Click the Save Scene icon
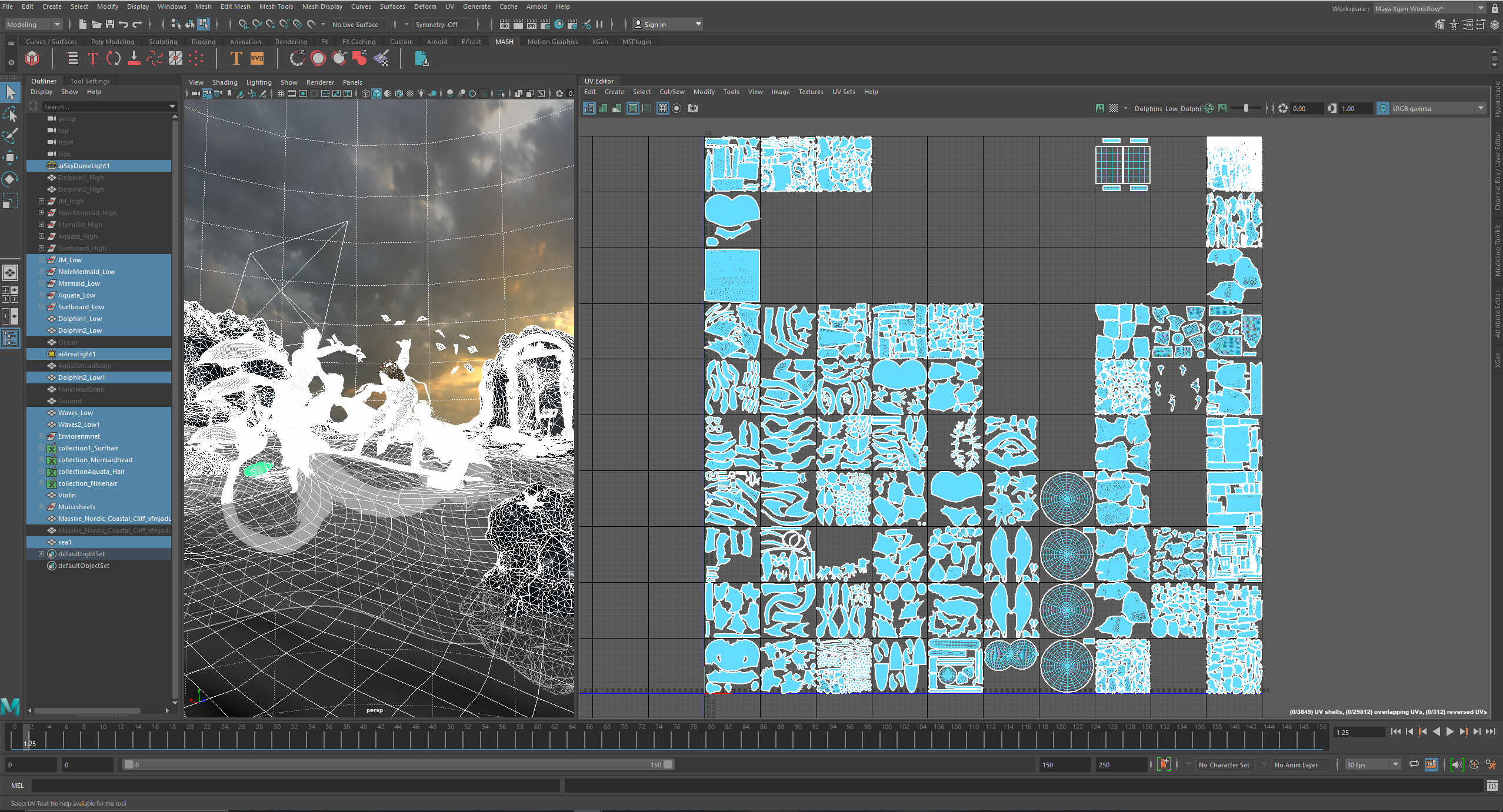Image resolution: width=1503 pixels, height=812 pixels. pos(109,24)
